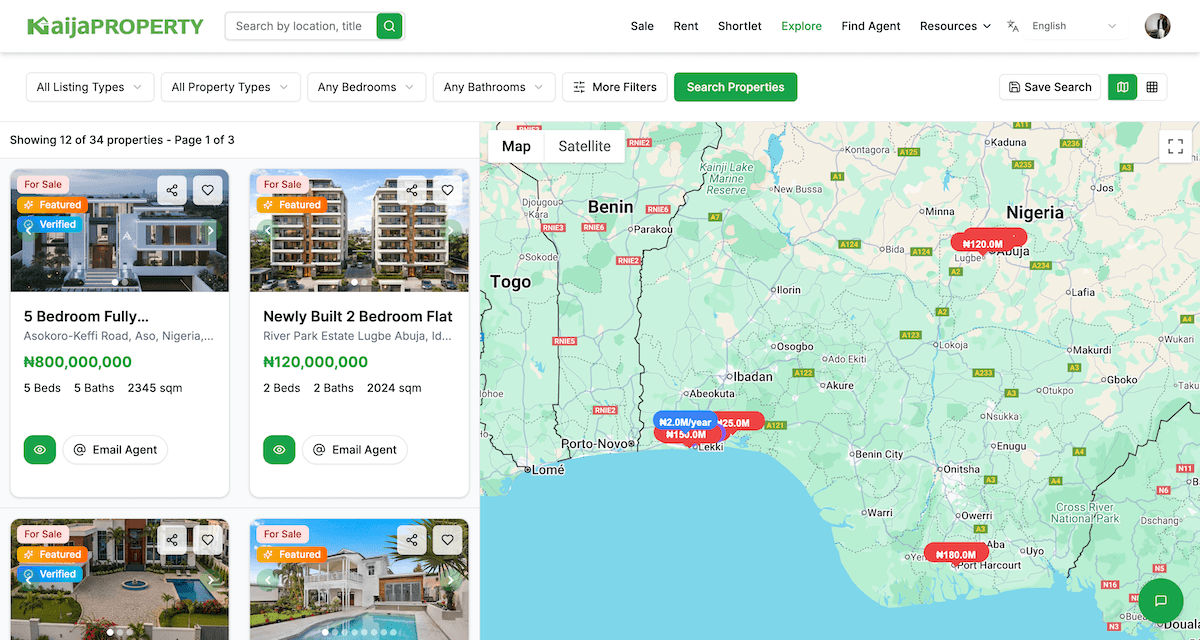Share the 5 Bedroom Fully listing
Viewport: 1200px width, 640px height.
(171, 189)
